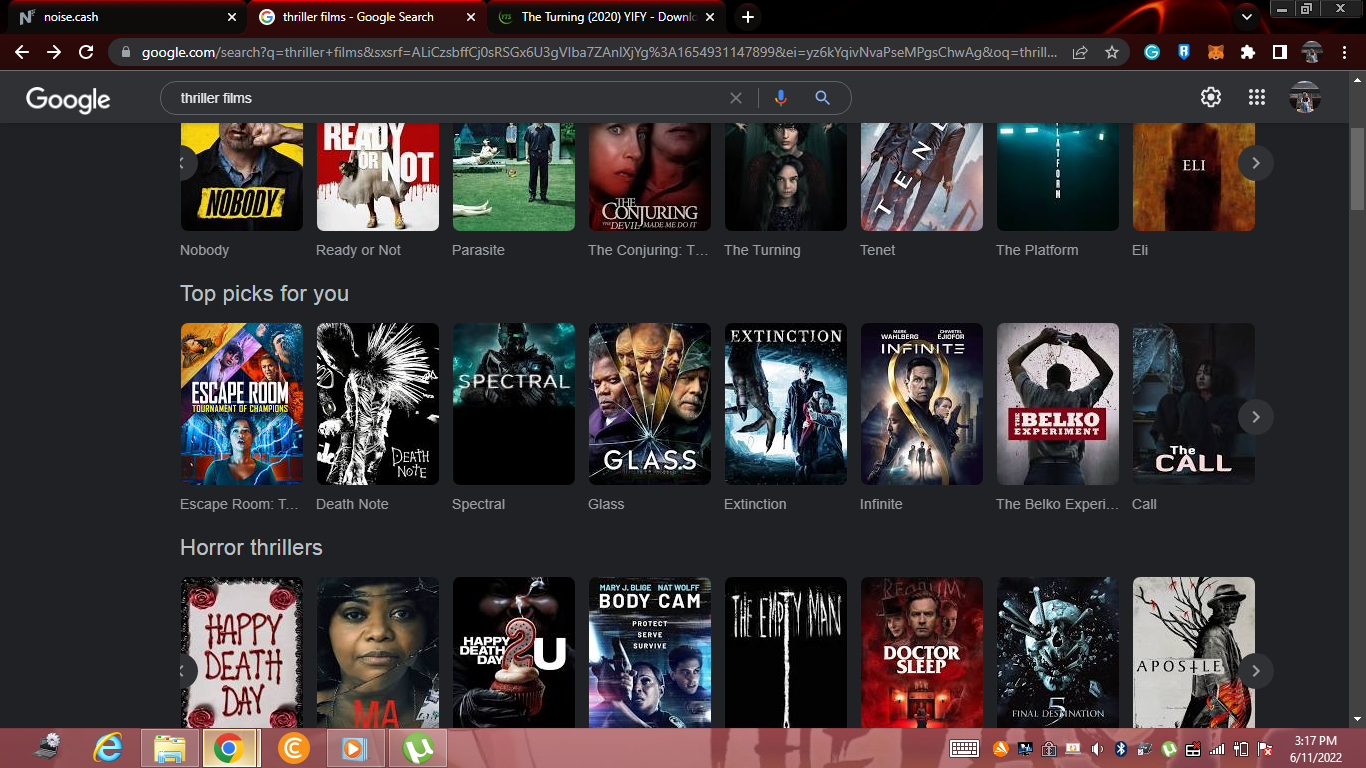
Task: Open the Action Center flag icon
Action: 1266,749
